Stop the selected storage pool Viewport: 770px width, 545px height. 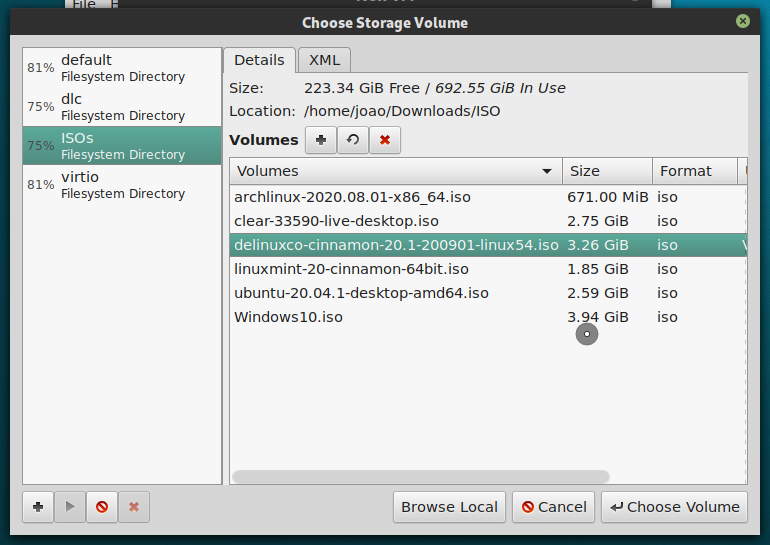click(102, 507)
